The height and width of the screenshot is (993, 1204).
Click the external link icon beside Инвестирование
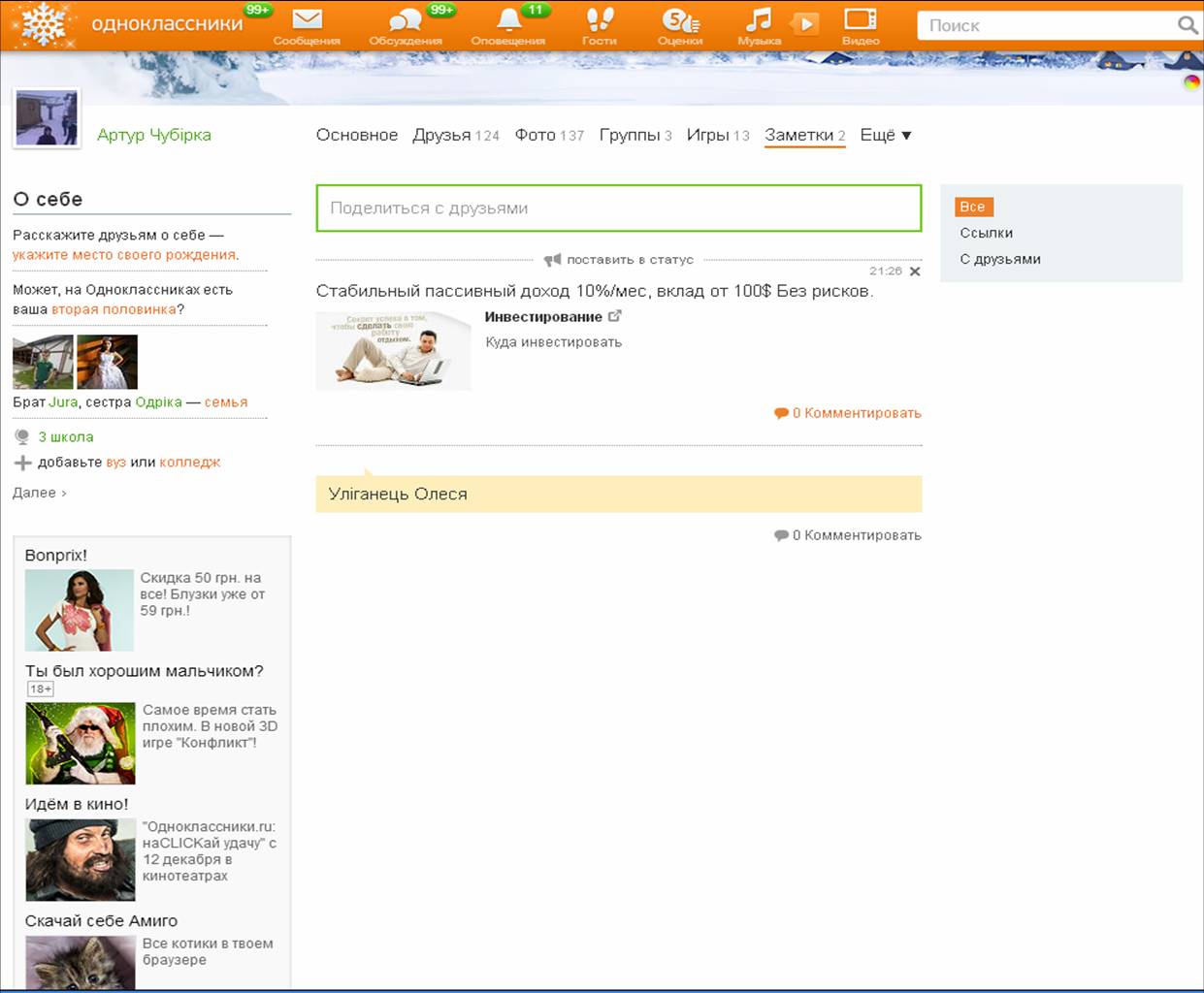click(x=614, y=316)
